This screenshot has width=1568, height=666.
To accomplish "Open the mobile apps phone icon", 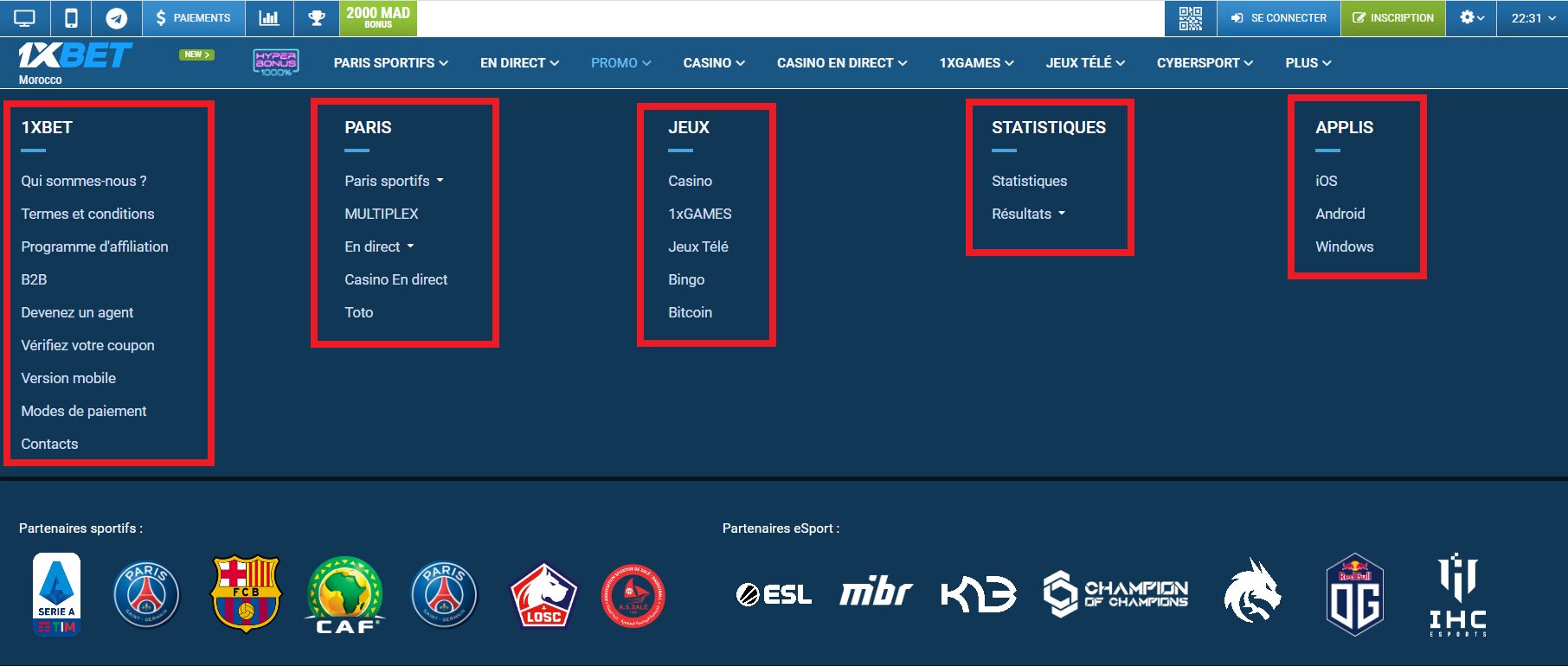I will click(x=72, y=18).
